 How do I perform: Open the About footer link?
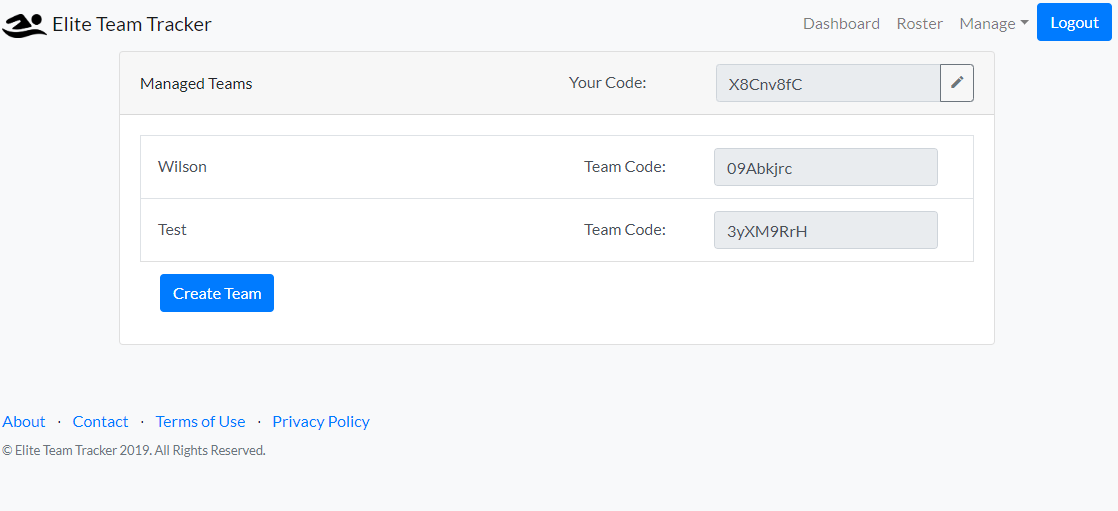click(x=24, y=421)
